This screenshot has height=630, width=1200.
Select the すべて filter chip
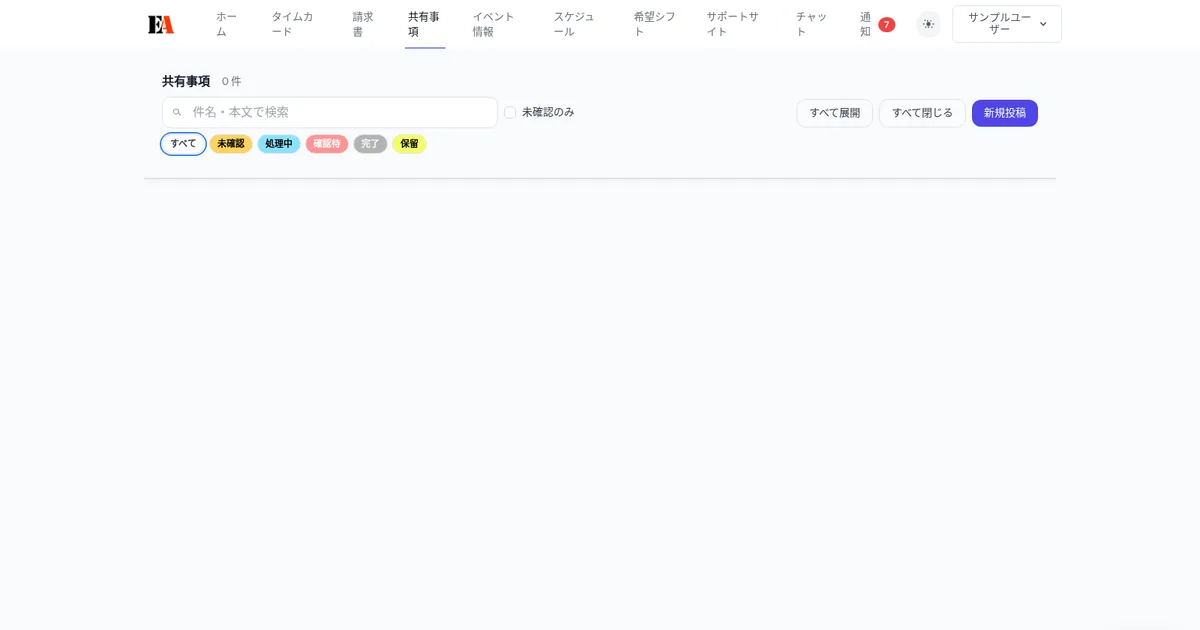183,144
